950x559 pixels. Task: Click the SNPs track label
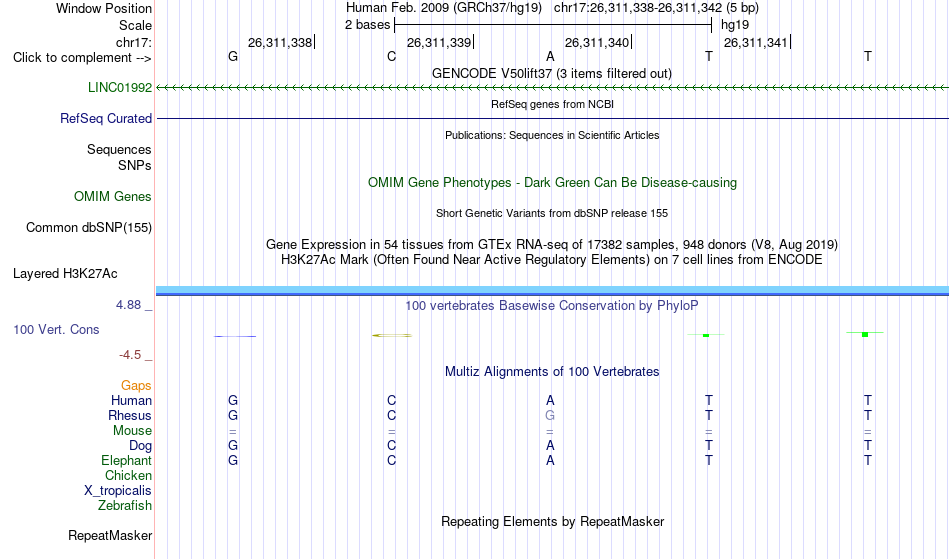click(x=135, y=165)
